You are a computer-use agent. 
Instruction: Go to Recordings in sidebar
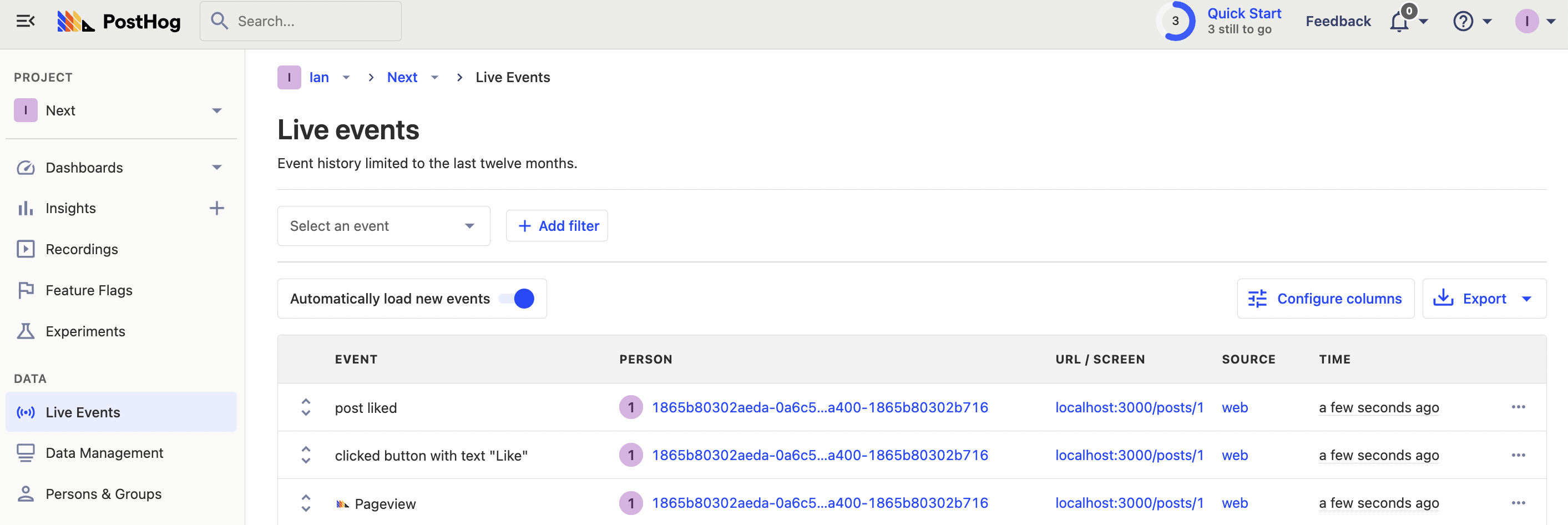82,249
